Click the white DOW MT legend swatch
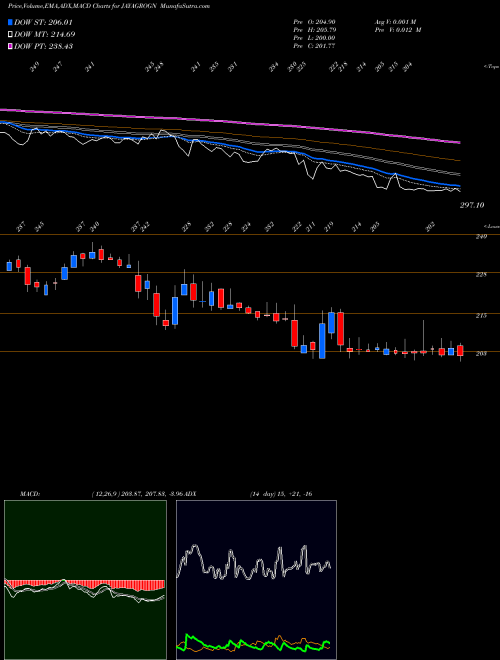The image size is (500, 660). tap(11, 34)
